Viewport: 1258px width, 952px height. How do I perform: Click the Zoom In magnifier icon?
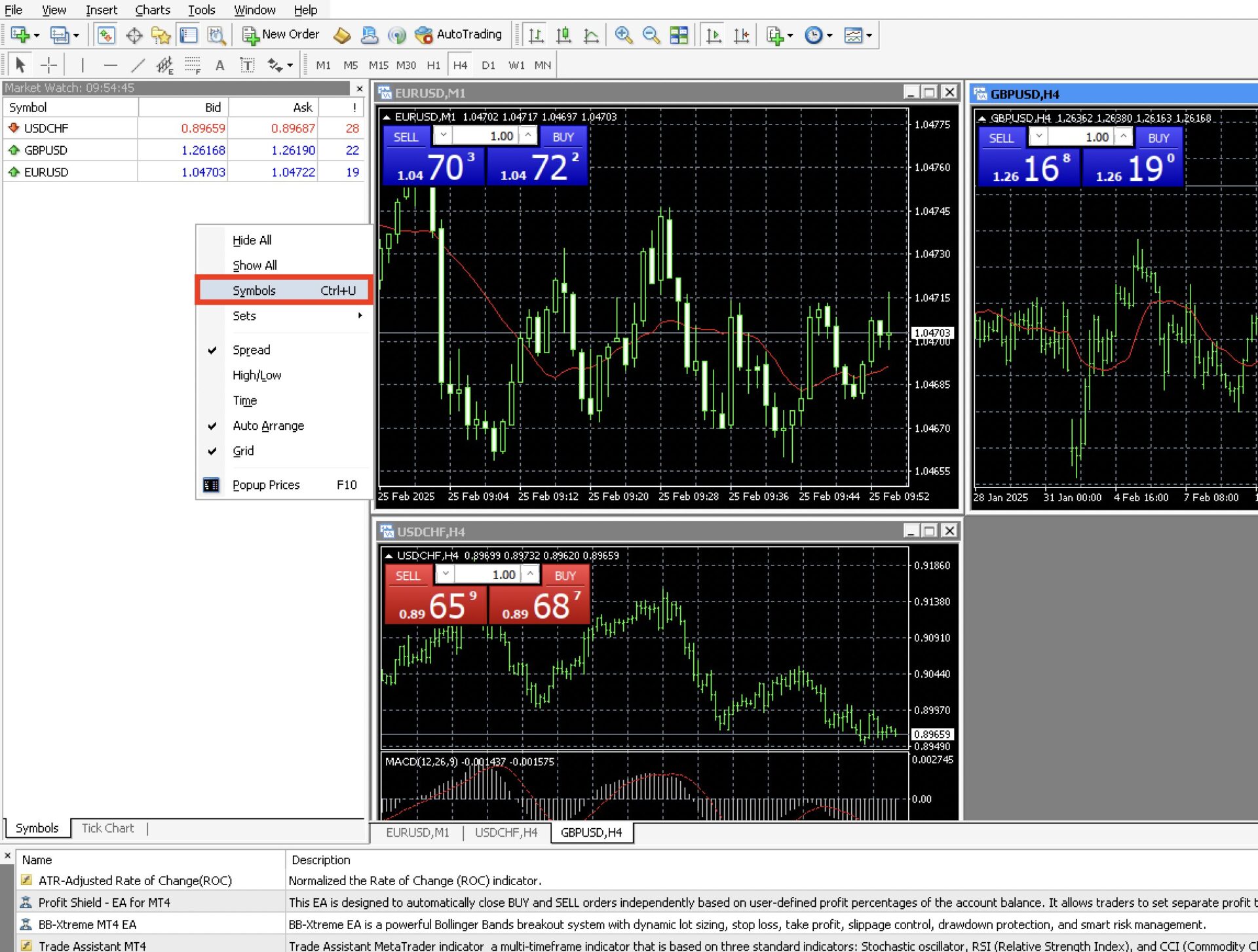(623, 35)
